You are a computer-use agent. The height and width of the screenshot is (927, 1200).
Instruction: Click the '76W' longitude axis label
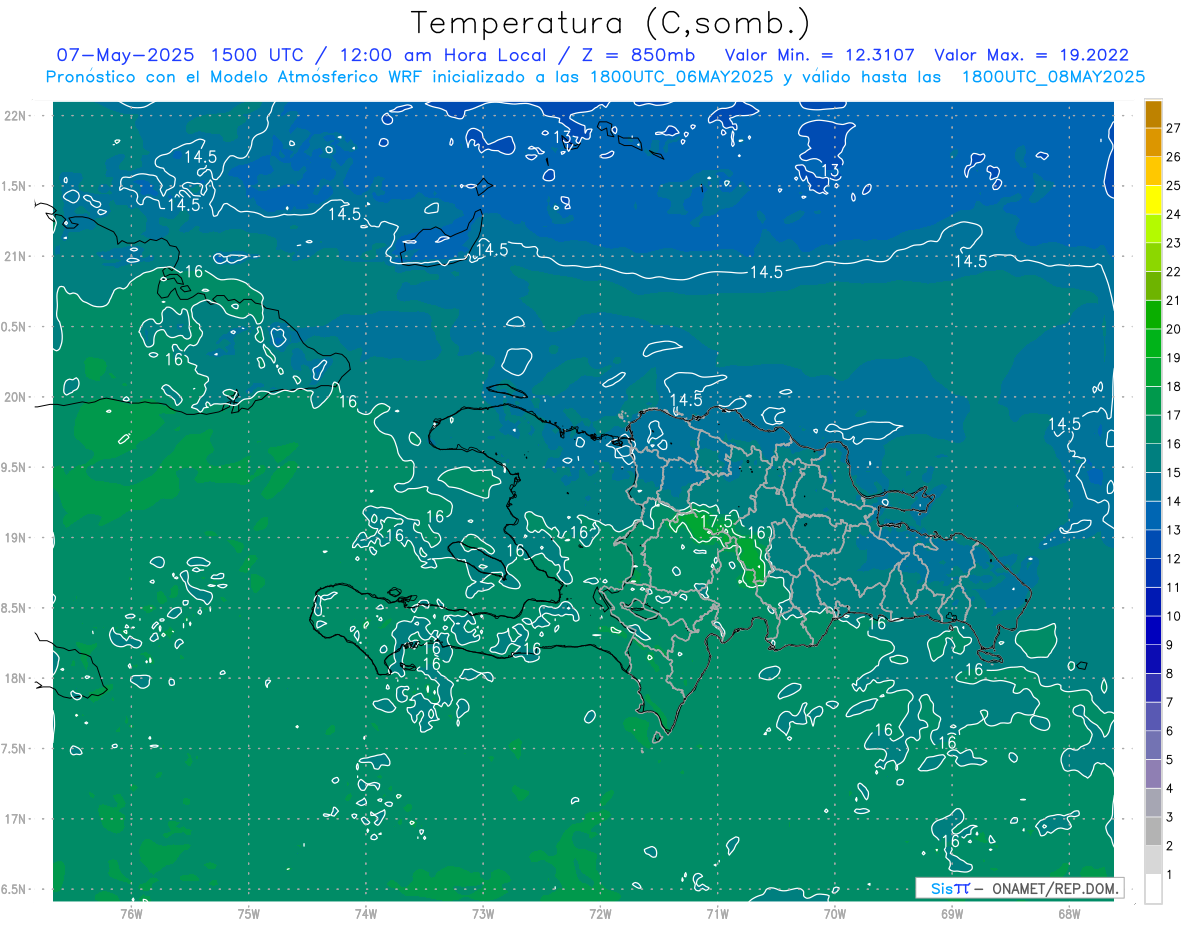click(x=131, y=913)
